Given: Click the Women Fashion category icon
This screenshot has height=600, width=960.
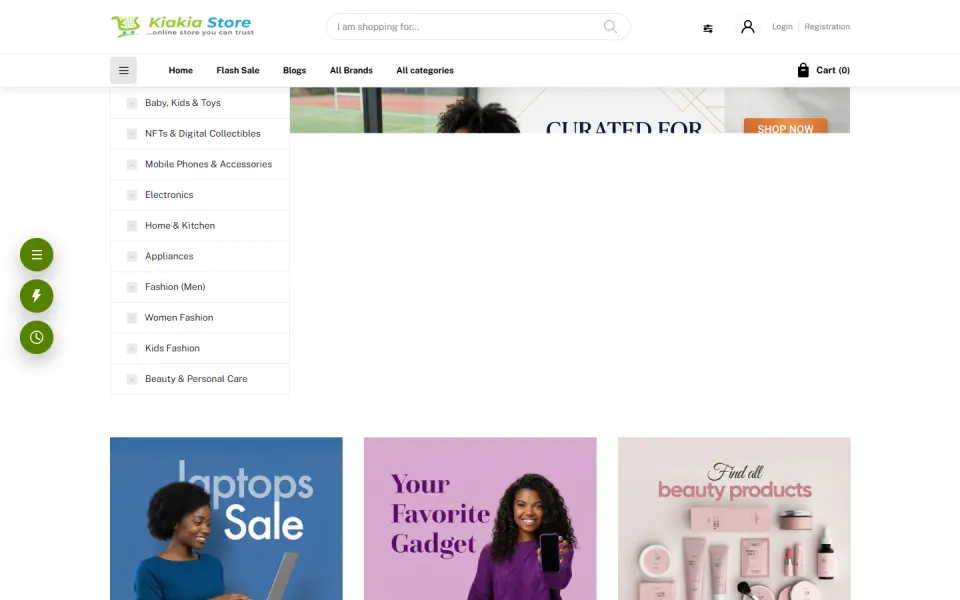Looking at the screenshot, I should pos(132,317).
